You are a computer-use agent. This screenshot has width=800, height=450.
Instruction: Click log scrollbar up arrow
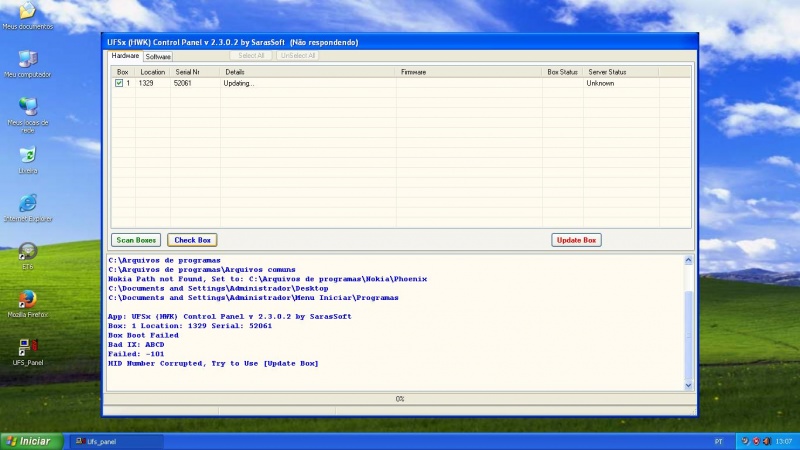pyautogui.click(x=688, y=260)
